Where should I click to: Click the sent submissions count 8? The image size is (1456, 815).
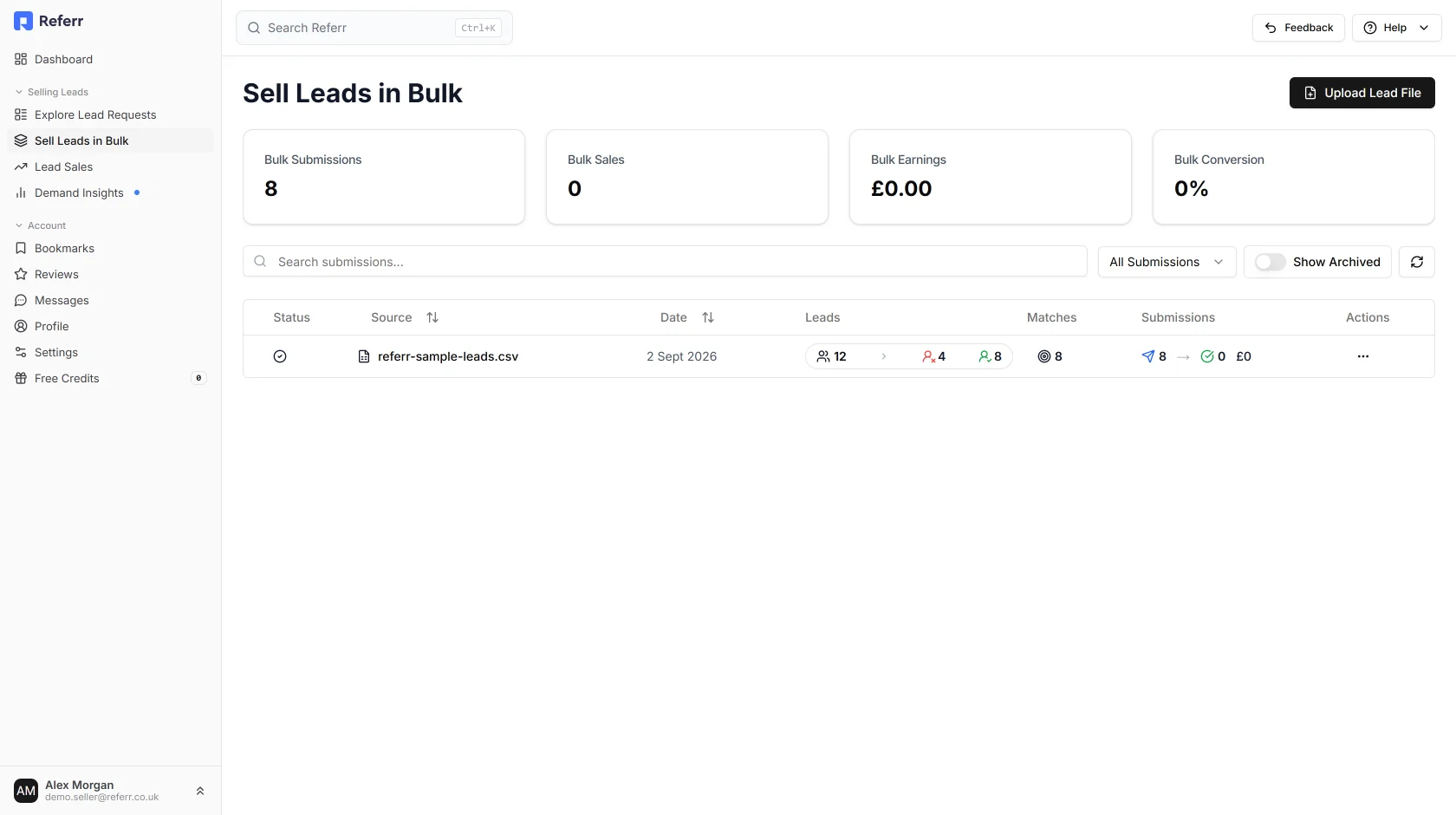pyautogui.click(x=1154, y=356)
